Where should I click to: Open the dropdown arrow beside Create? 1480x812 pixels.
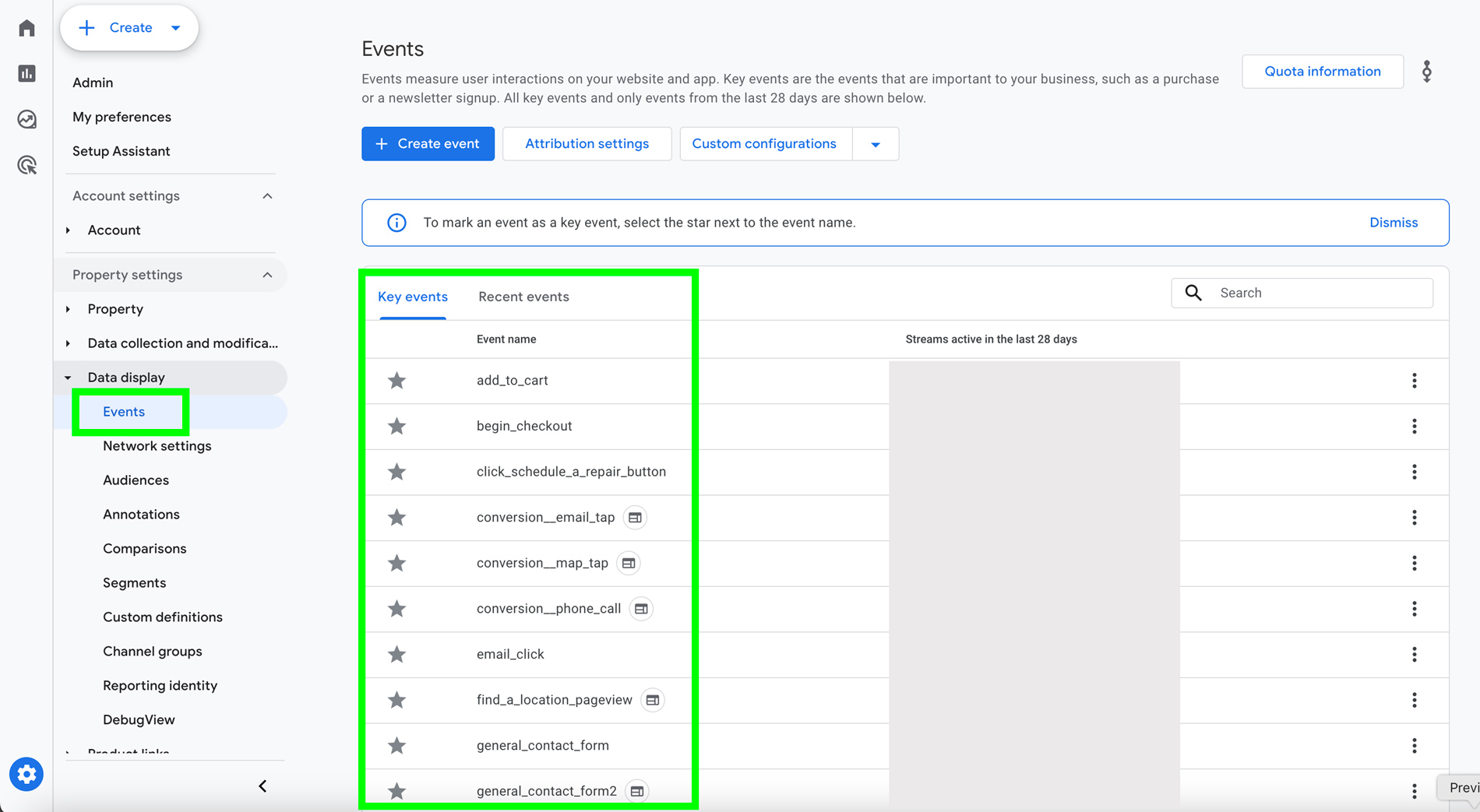point(175,27)
